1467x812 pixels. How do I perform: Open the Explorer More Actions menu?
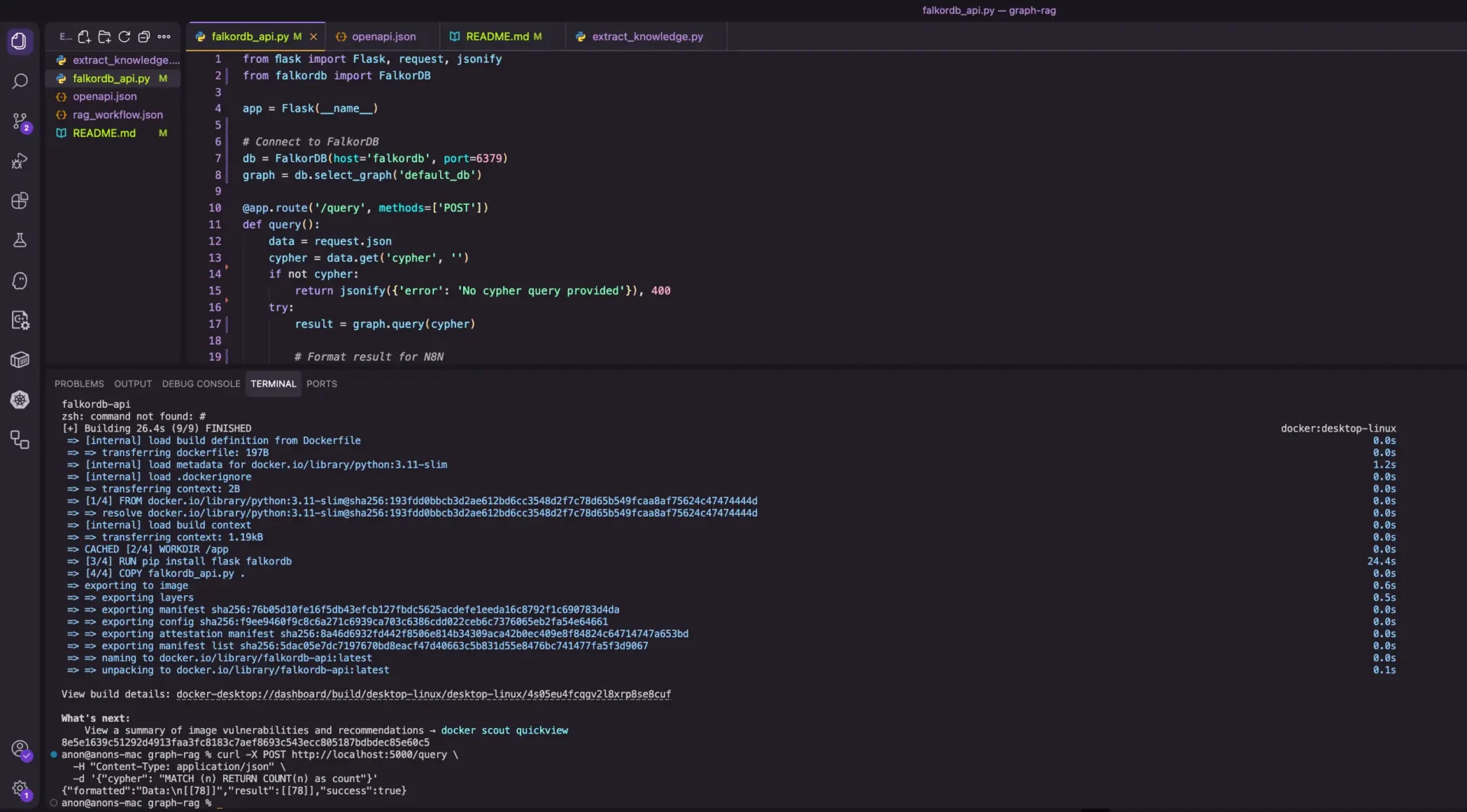[164, 37]
